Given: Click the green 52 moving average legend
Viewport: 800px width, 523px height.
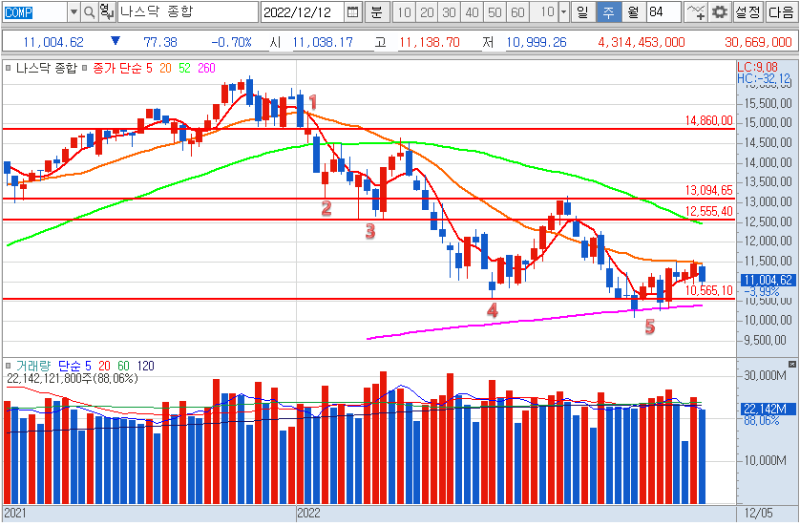Looking at the screenshot, I should click(184, 68).
